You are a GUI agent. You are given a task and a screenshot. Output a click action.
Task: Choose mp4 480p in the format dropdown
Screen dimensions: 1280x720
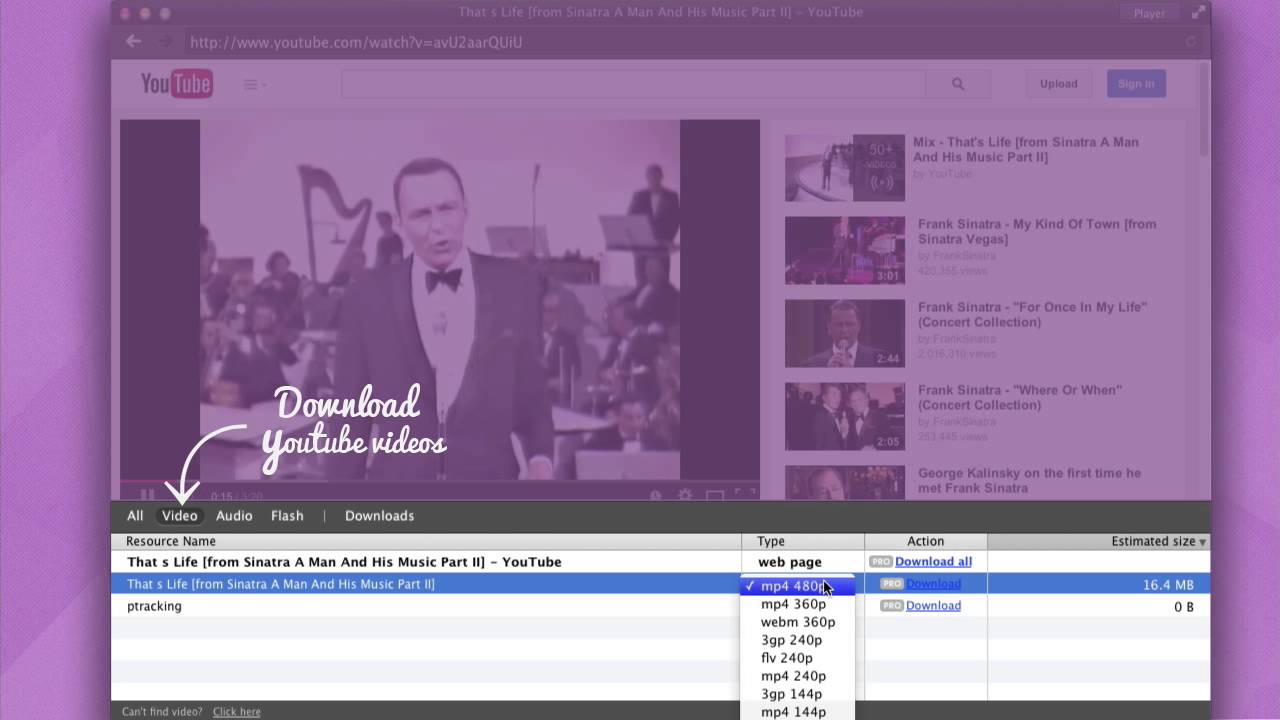pos(797,586)
